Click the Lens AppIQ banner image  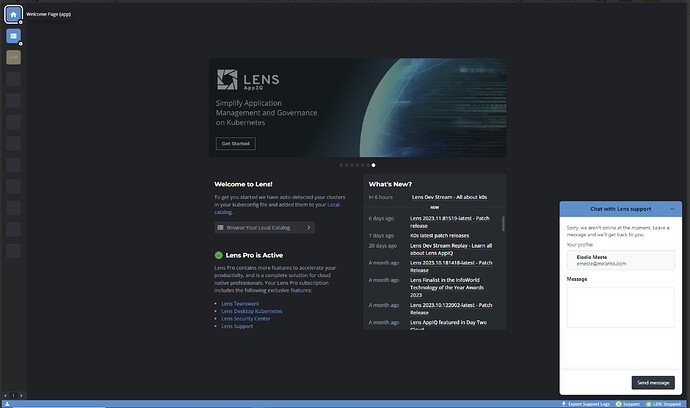point(357,107)
